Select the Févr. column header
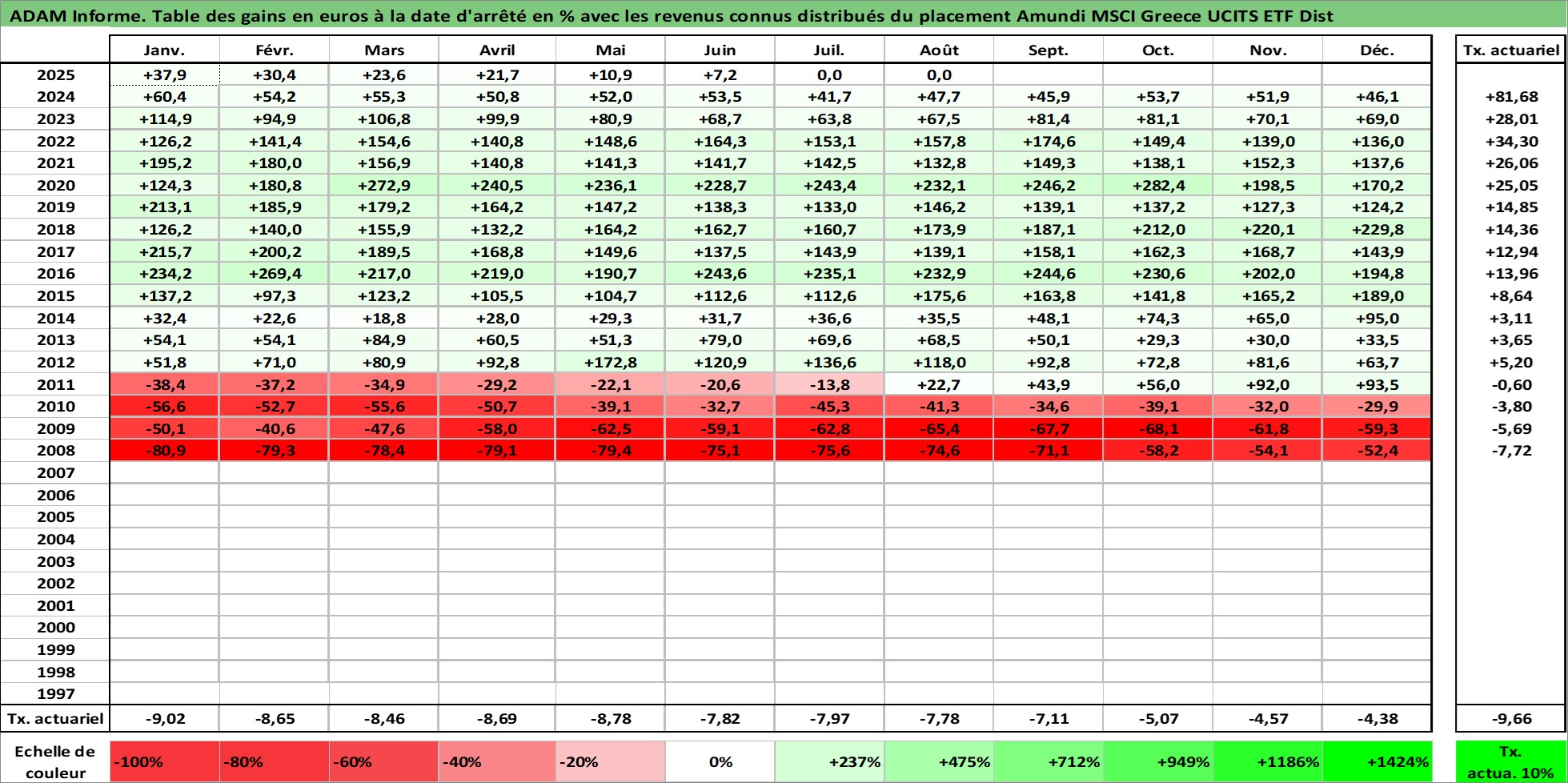 (275, 50)
